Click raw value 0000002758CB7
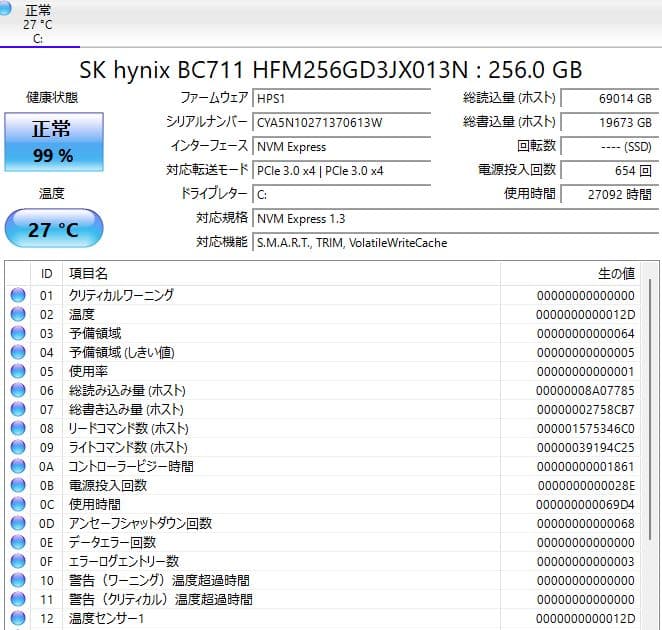The width and height of the screenshot is (662, 630). coord(586,410)
